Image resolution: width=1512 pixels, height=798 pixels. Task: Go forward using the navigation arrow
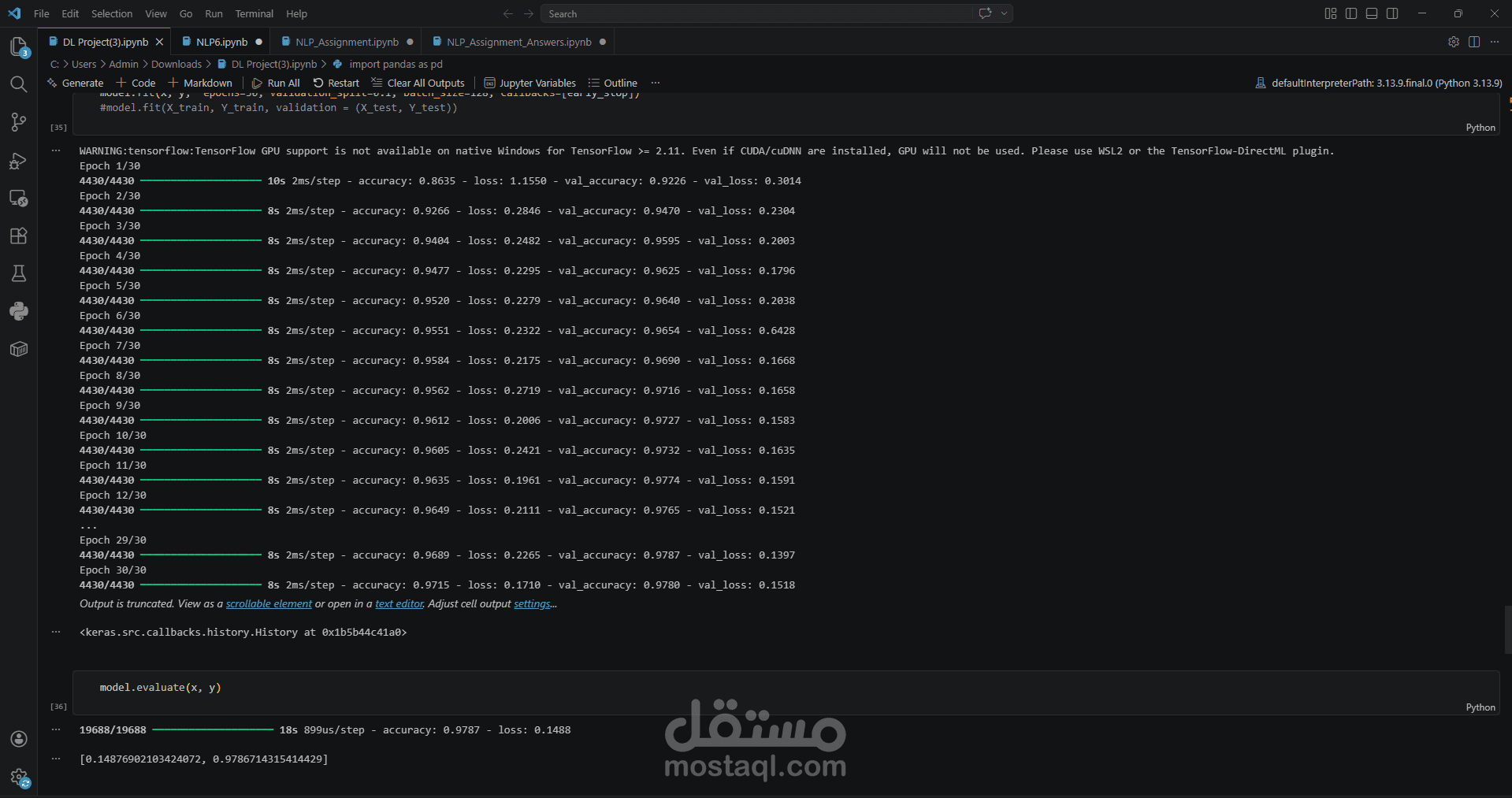point(529,13)
